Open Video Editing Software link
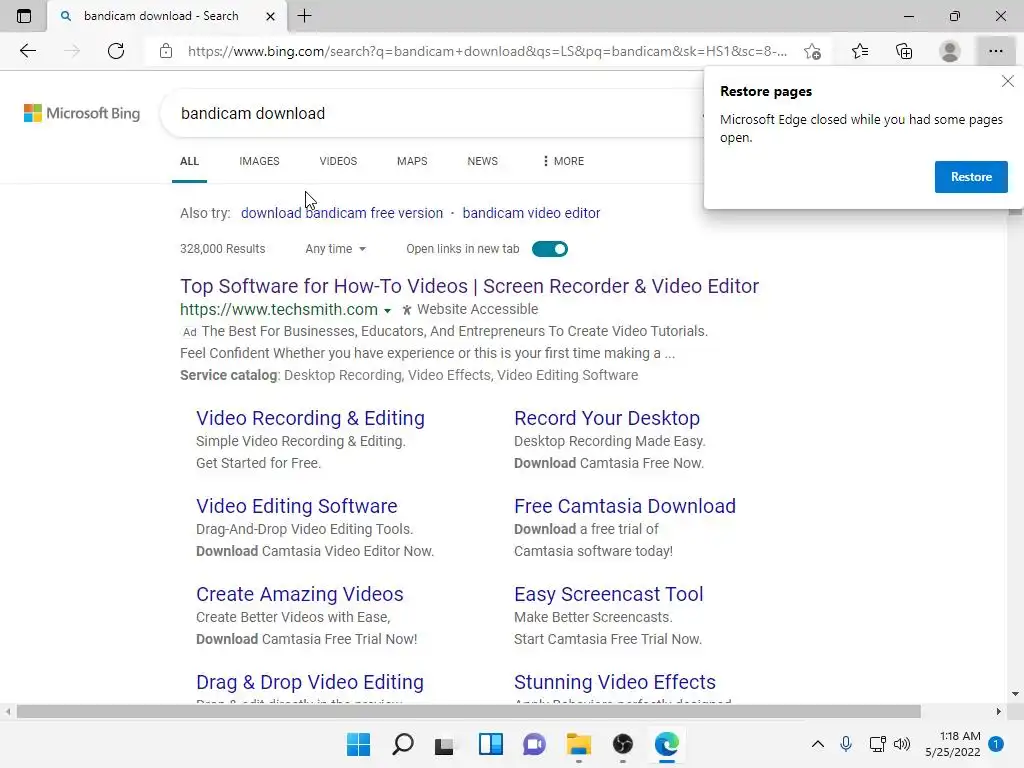This screenshot has height=768, width=1024. [x=296, y=506]
